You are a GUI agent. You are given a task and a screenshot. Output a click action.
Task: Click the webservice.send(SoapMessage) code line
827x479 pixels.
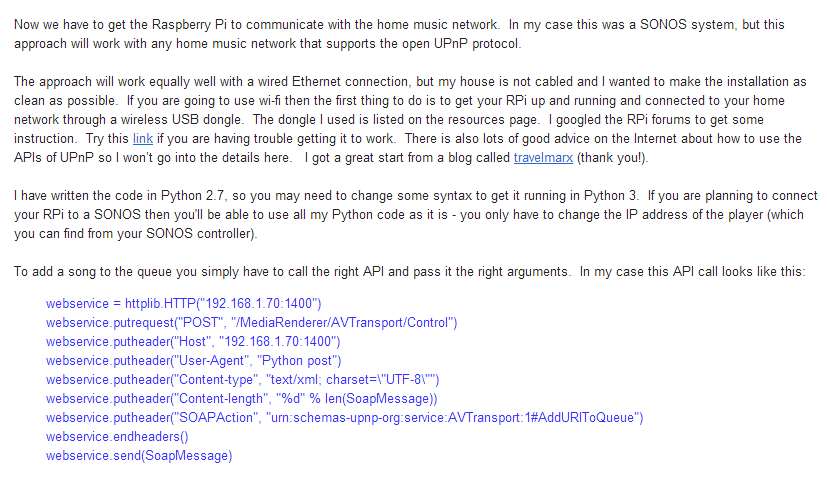tap(139, 456)
